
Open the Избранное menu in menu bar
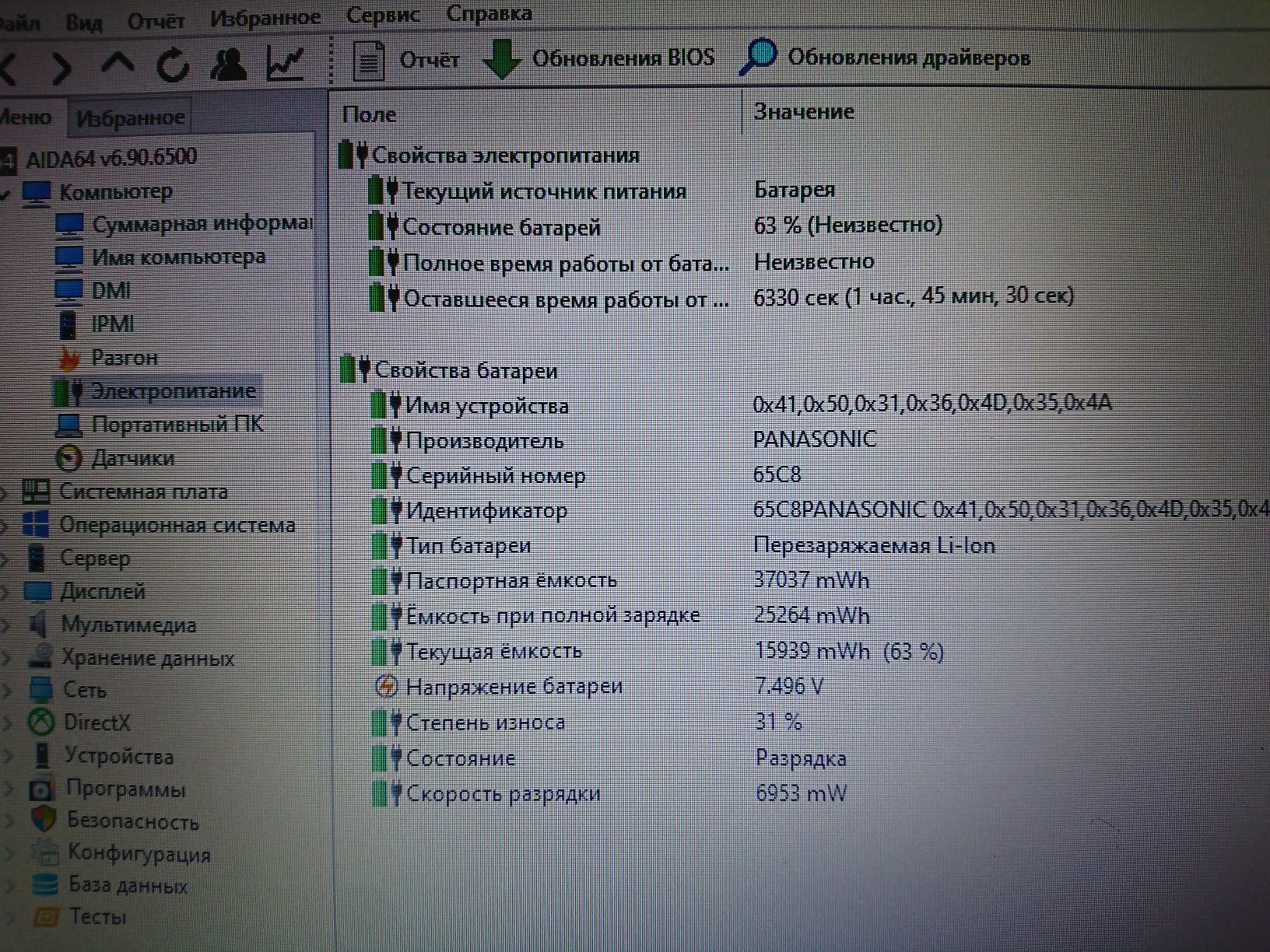click(x=265, y=17)
